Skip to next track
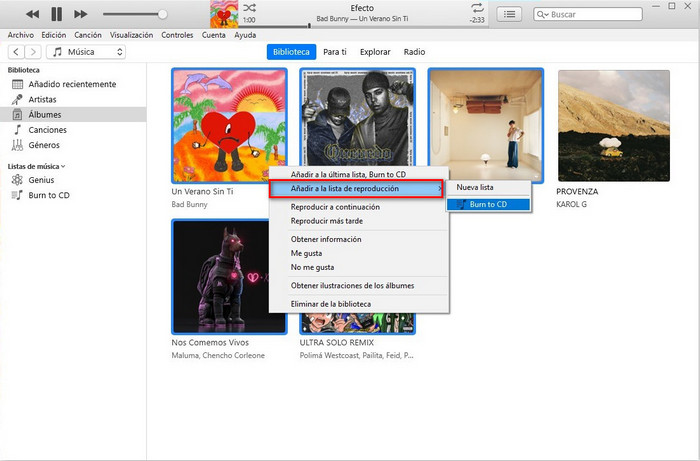Image resolution: width=700 pixels, height=461 pixels. (x=81, y=14)
